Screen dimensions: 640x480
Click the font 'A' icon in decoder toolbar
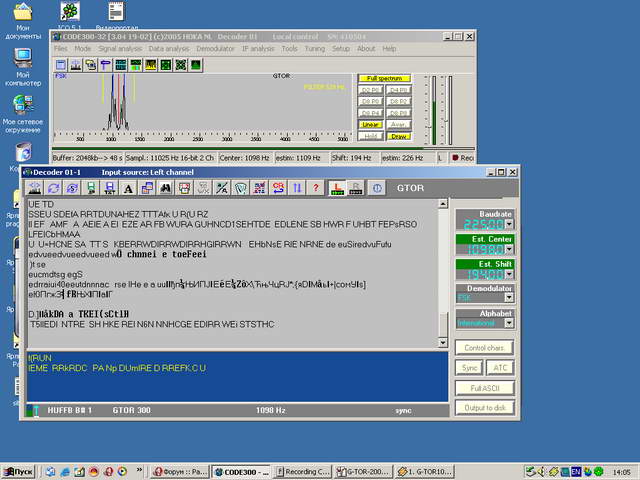tap(129, 187)
